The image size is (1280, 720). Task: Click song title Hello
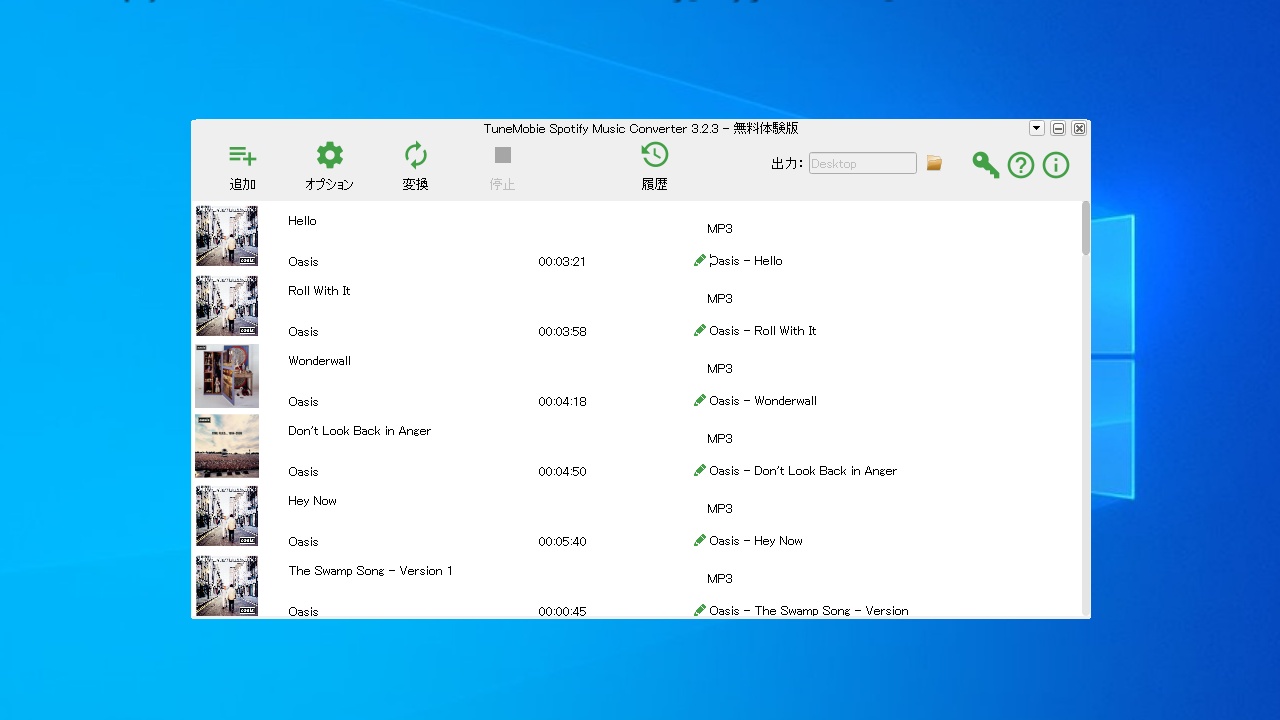pyautogui.click(x=302, y=221)
